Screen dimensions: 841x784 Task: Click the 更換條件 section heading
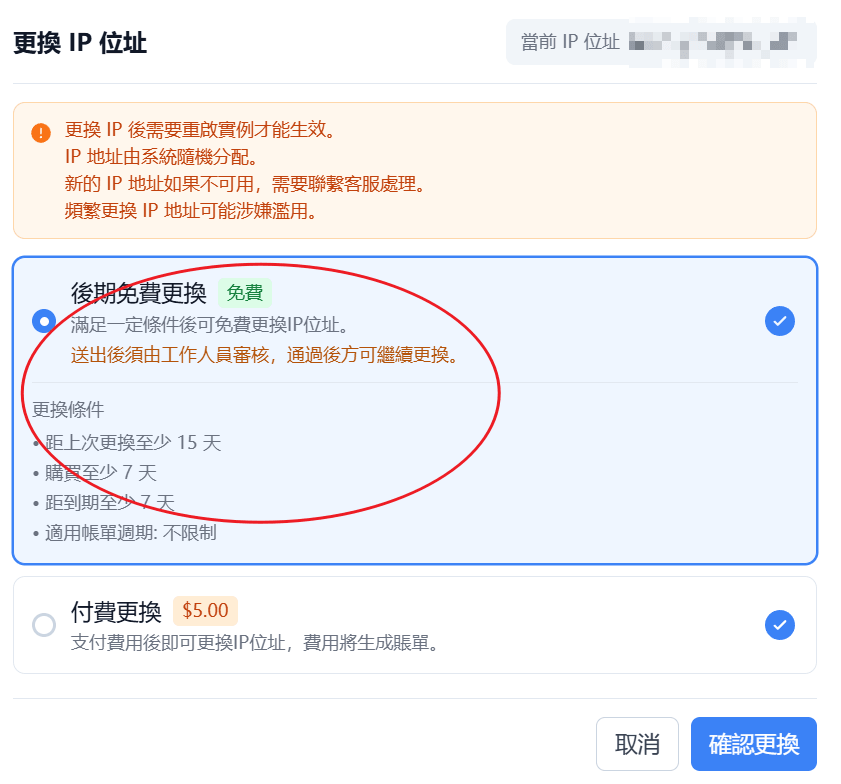[x=68, y=410]
